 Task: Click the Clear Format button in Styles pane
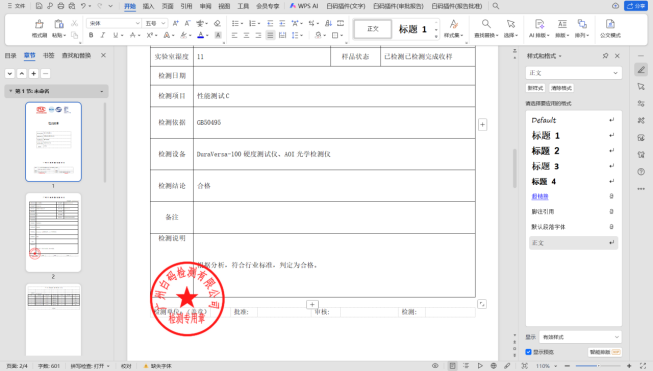[561, 88]
